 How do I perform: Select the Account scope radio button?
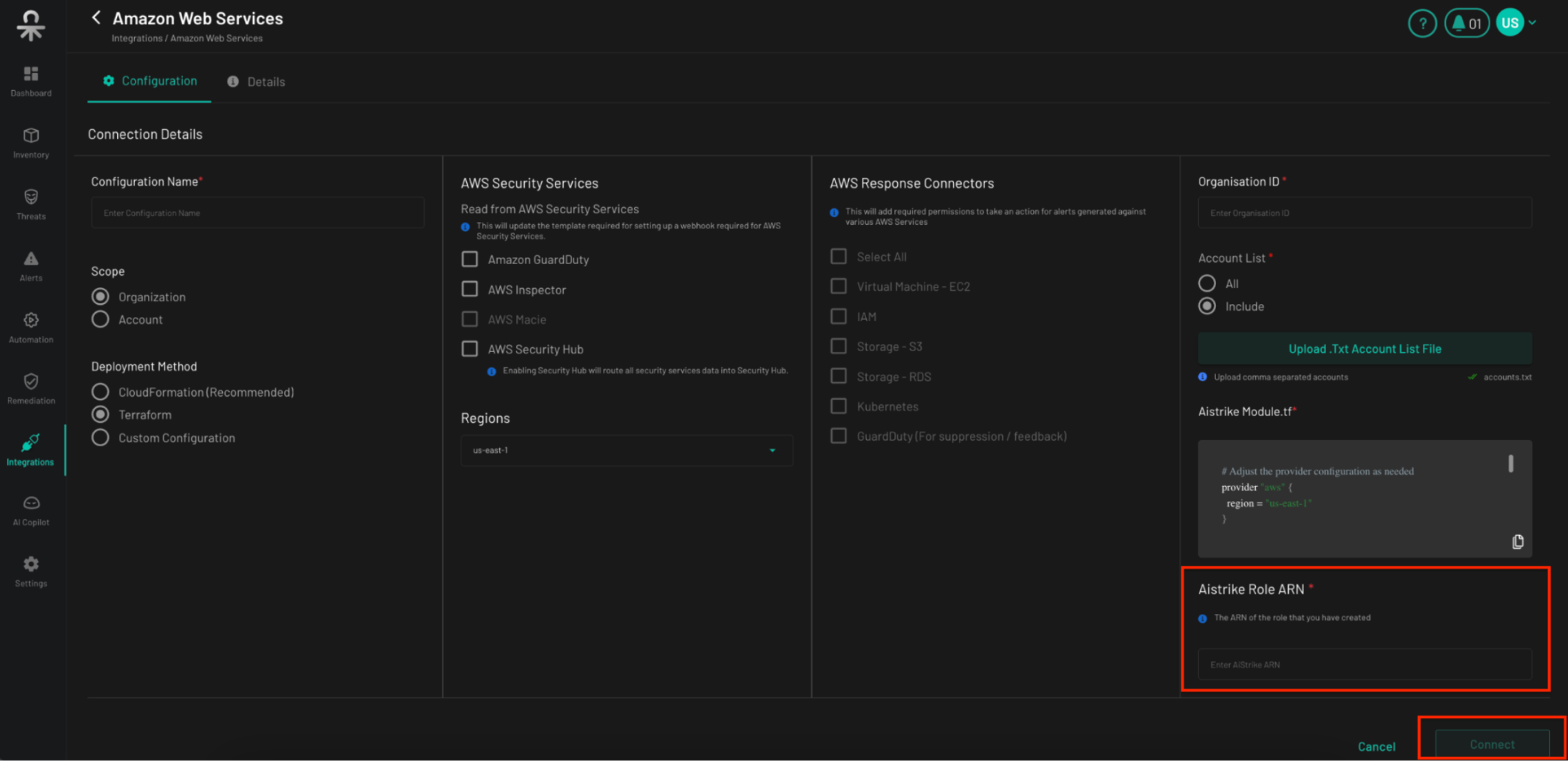pos(101,319)
